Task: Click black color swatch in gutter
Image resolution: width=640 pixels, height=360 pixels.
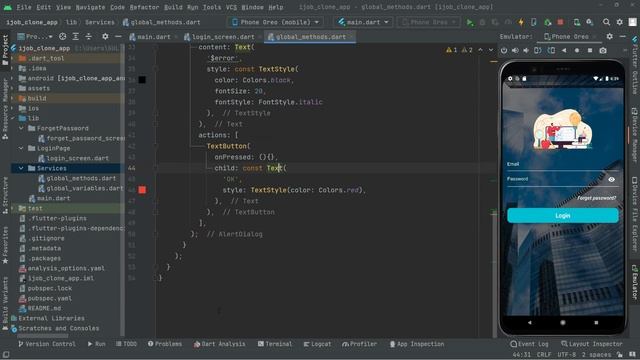Action: pos(142,80)
